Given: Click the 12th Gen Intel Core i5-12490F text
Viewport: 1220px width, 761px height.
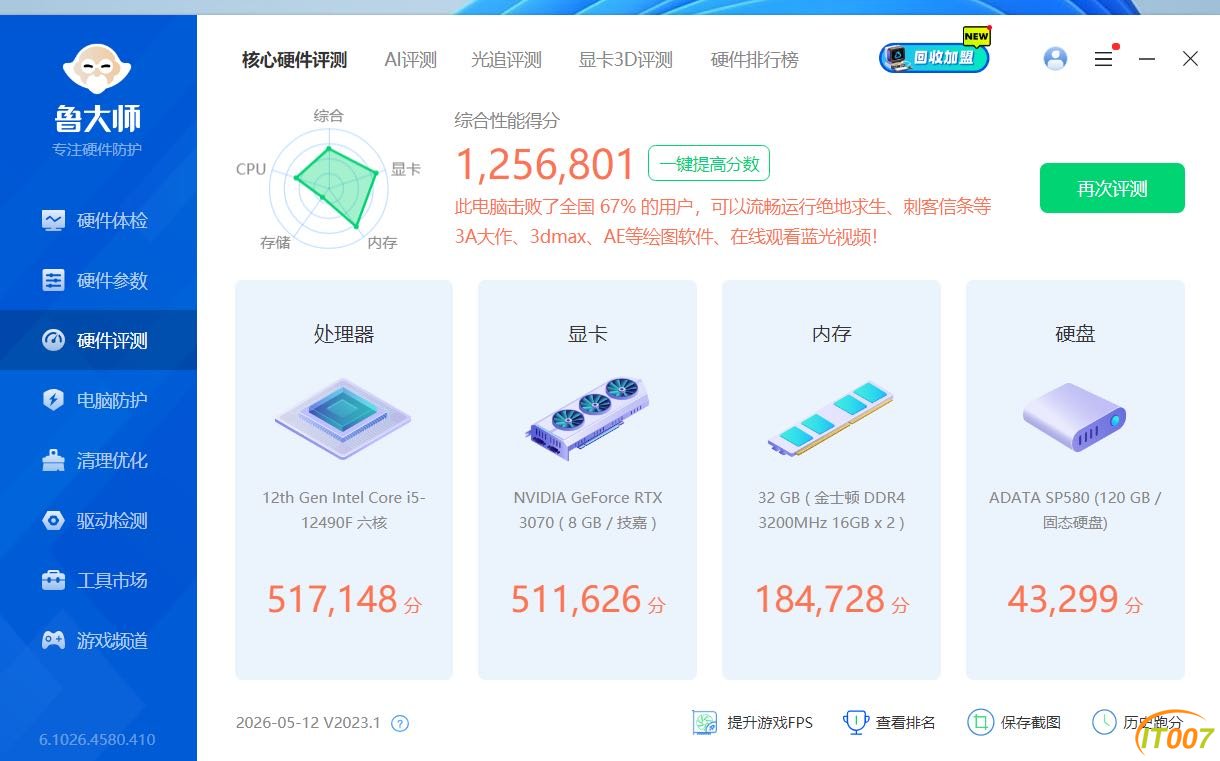Looking at the screenshot, I should coord(343,510).
